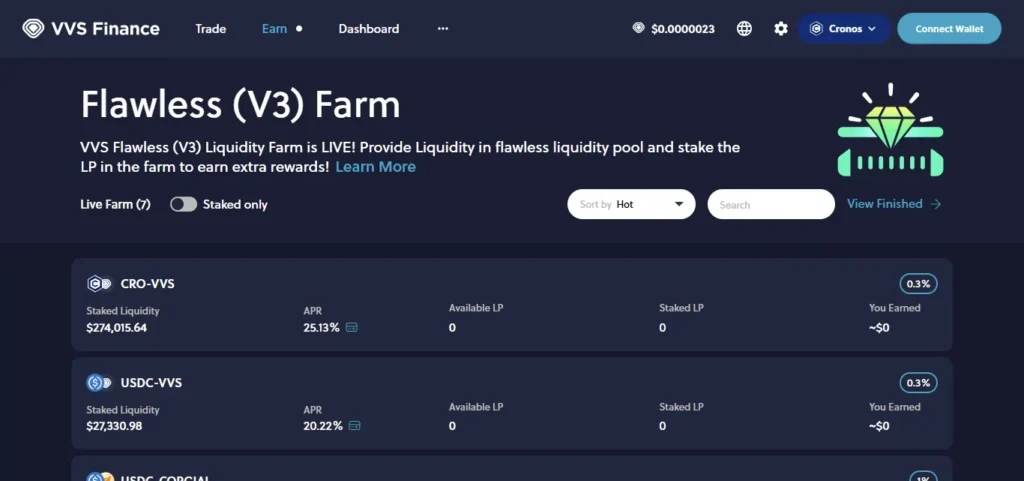The width and height of the screenshot is (1024, 481).
Task: Open the View Finished link
Action: pos(893,204)
